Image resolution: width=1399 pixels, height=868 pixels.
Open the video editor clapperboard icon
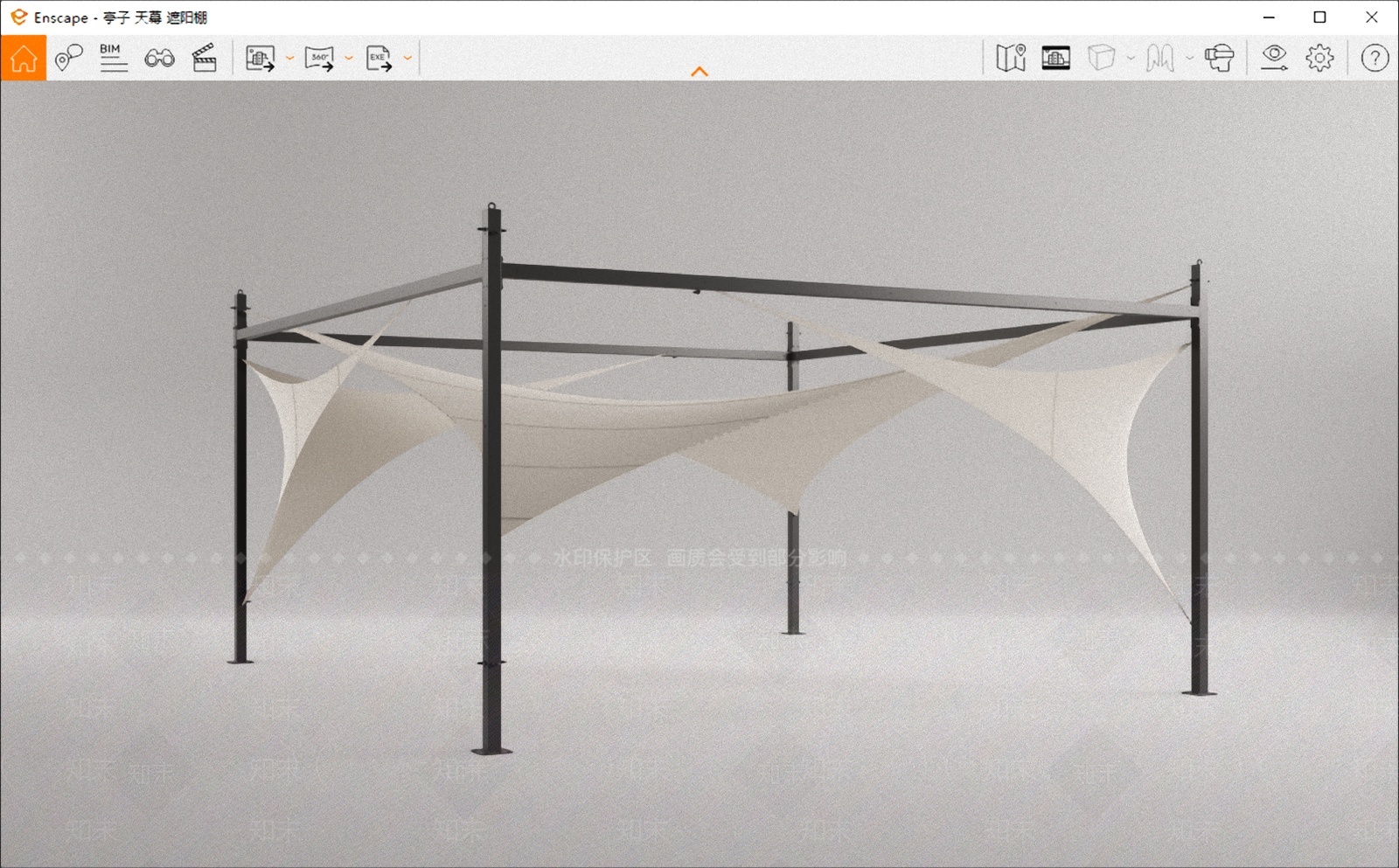[205, 59]
